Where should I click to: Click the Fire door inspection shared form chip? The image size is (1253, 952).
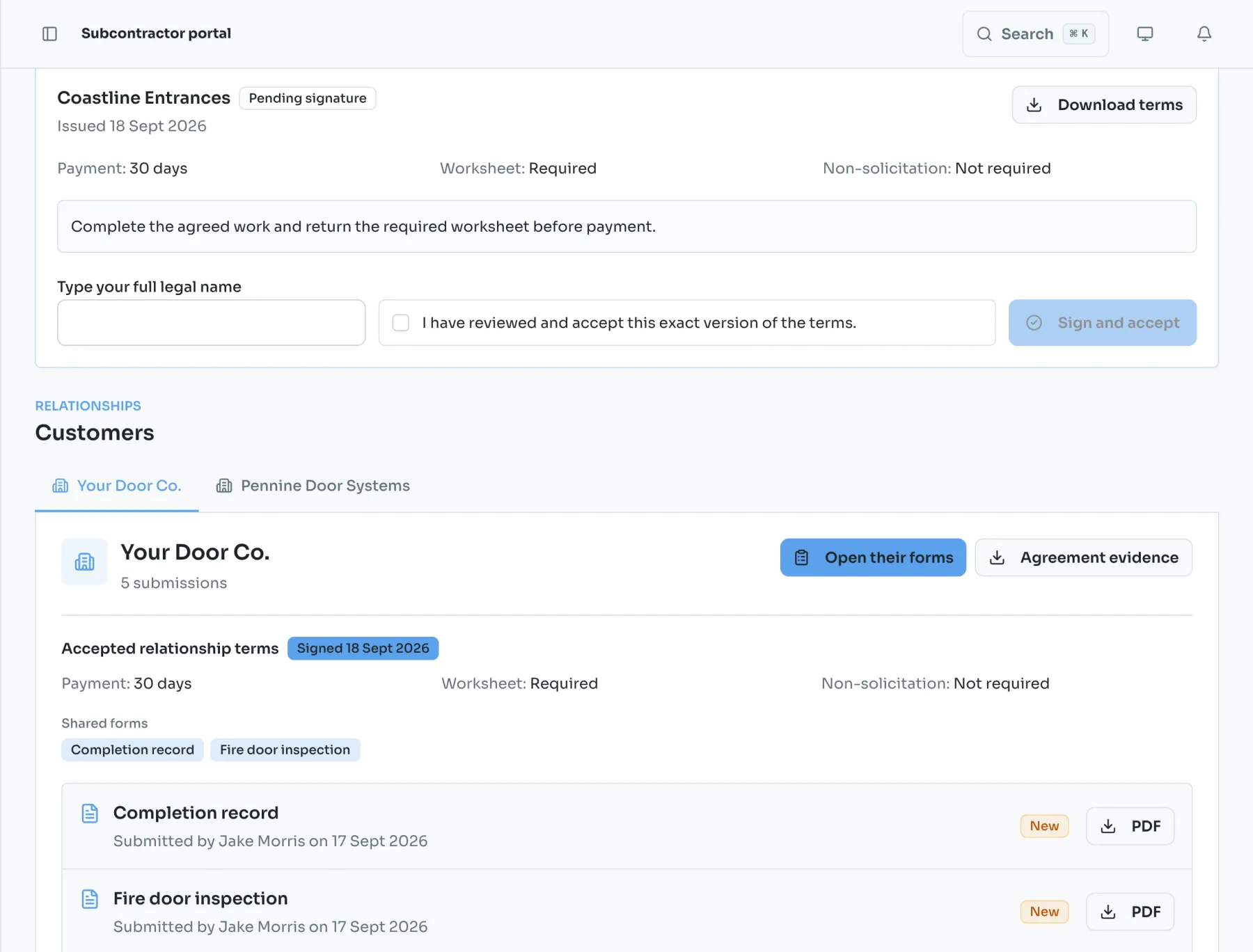(x=285, y=749)
